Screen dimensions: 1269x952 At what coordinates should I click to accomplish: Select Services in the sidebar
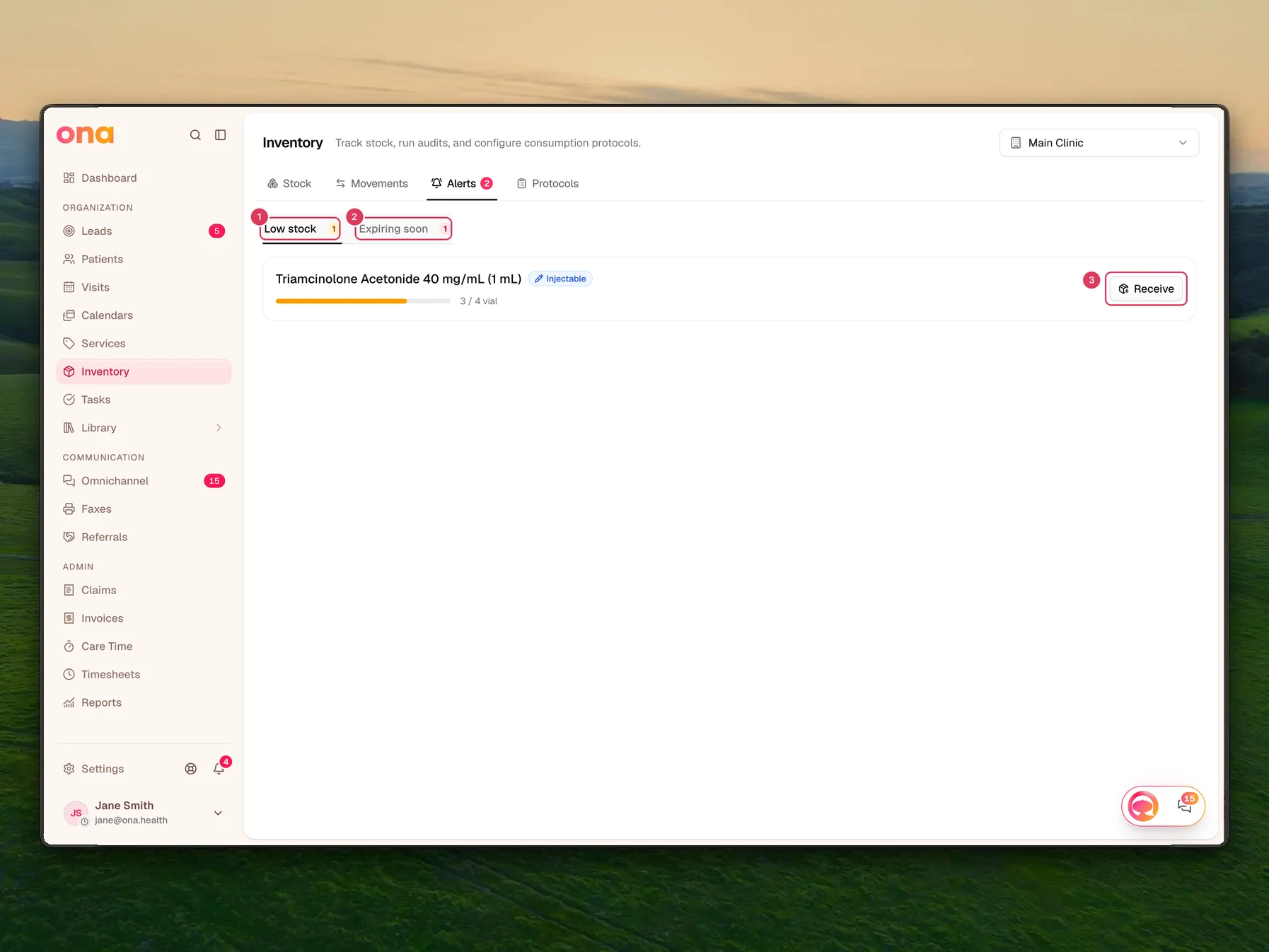[144, 344]
